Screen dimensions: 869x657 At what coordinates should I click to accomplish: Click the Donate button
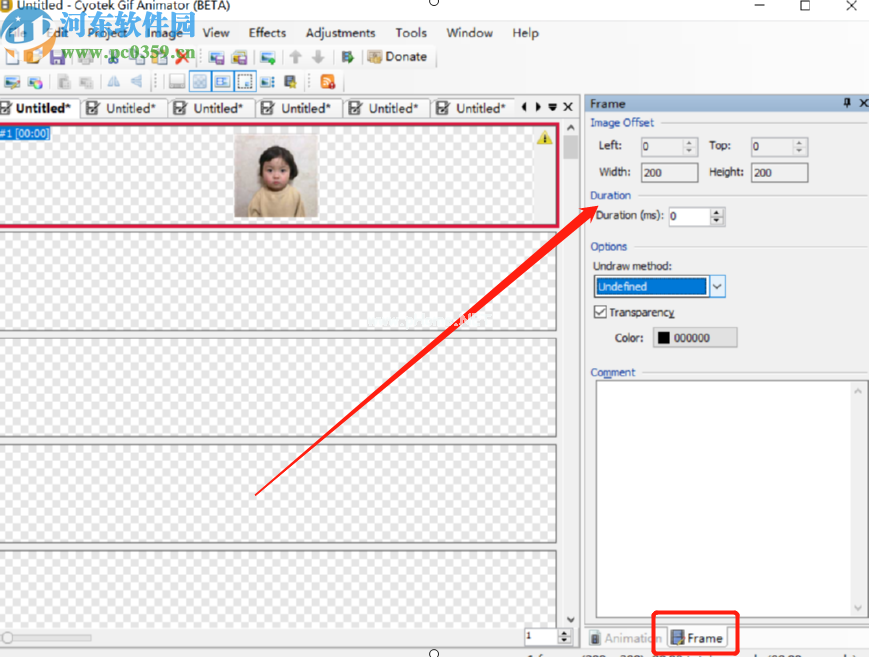[x=397, y=57]
